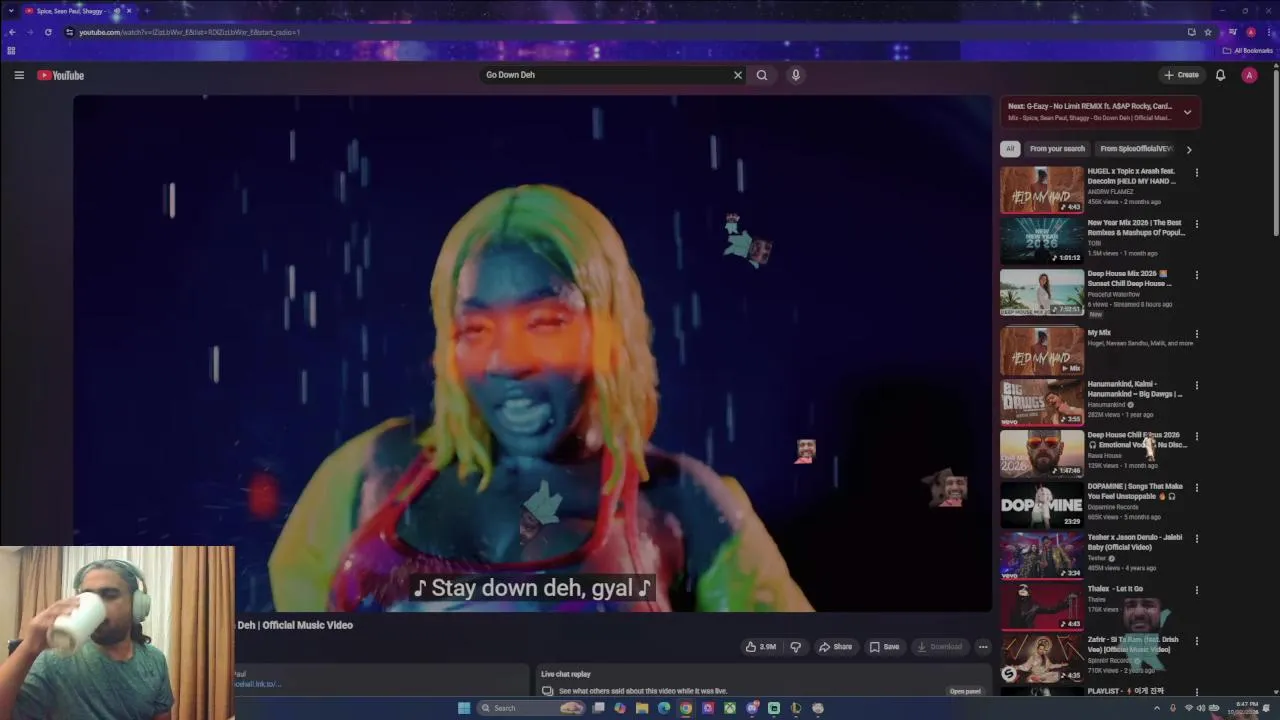Open Deep House Chill 2026 video title
Viewport: 1280px width, 720px height.
1136,440
